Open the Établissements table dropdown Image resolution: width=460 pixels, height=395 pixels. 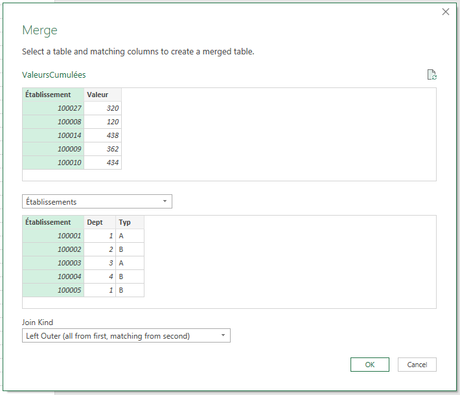pyautogui.click(x=97, y=202)
